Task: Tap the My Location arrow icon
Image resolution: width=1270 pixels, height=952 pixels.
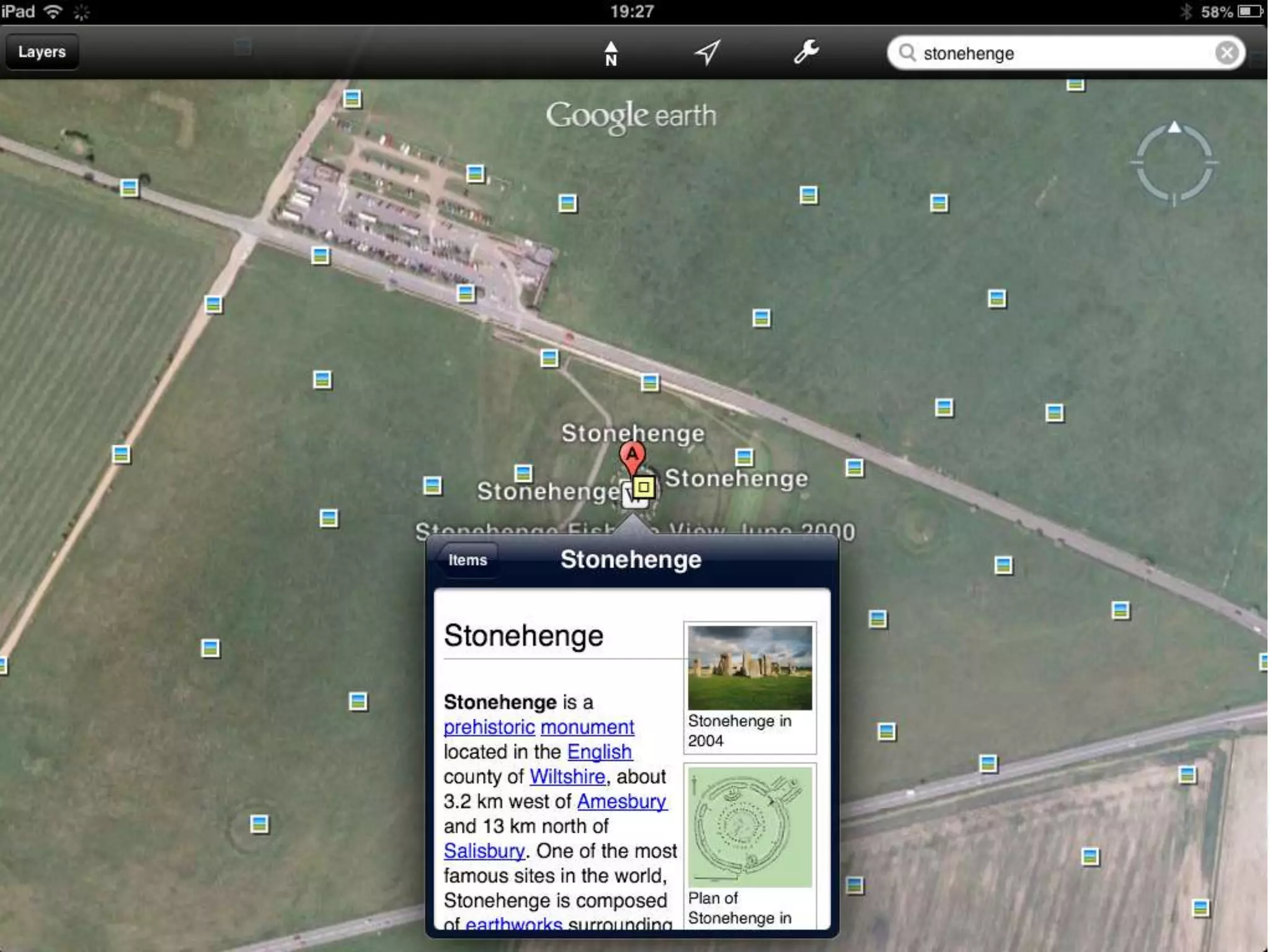Action: [x=708, y=53]
